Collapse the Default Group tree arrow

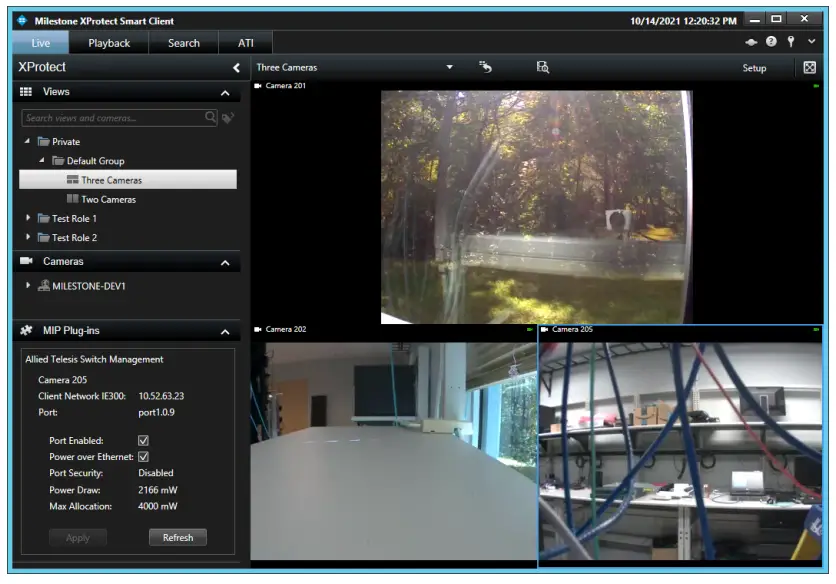(42, 160)
